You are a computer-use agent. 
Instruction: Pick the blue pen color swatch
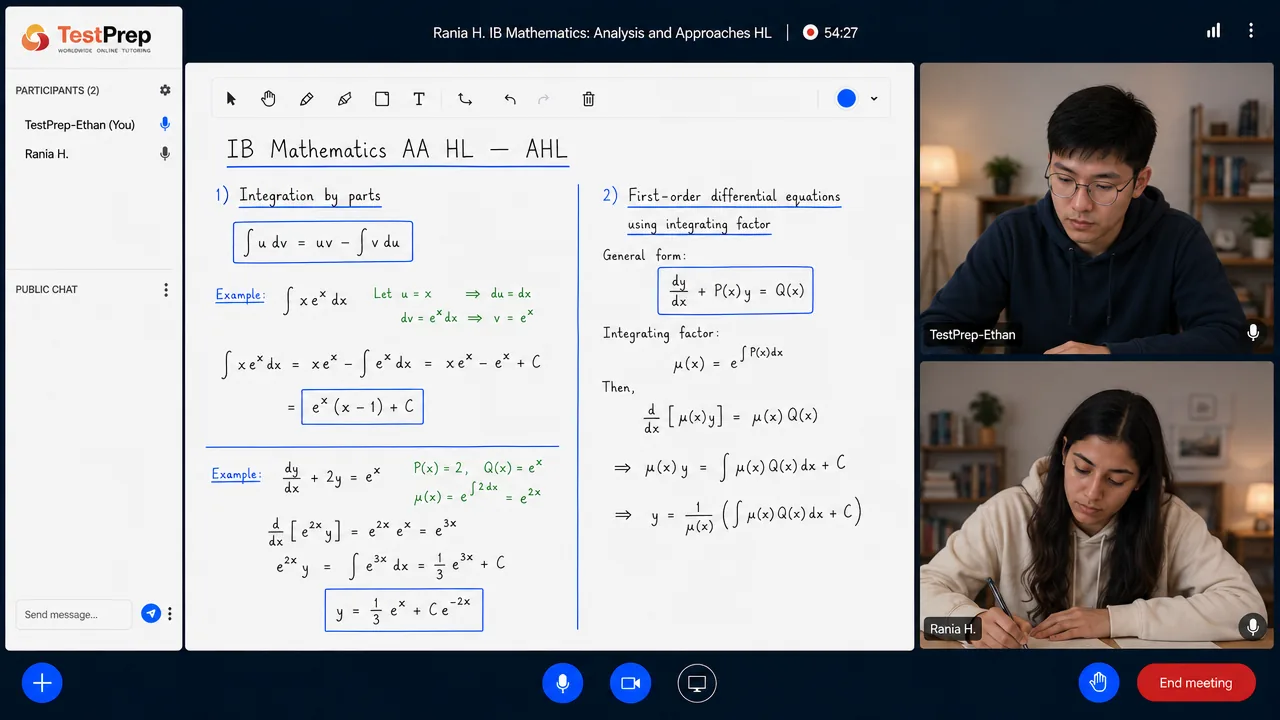coord(847,98)
